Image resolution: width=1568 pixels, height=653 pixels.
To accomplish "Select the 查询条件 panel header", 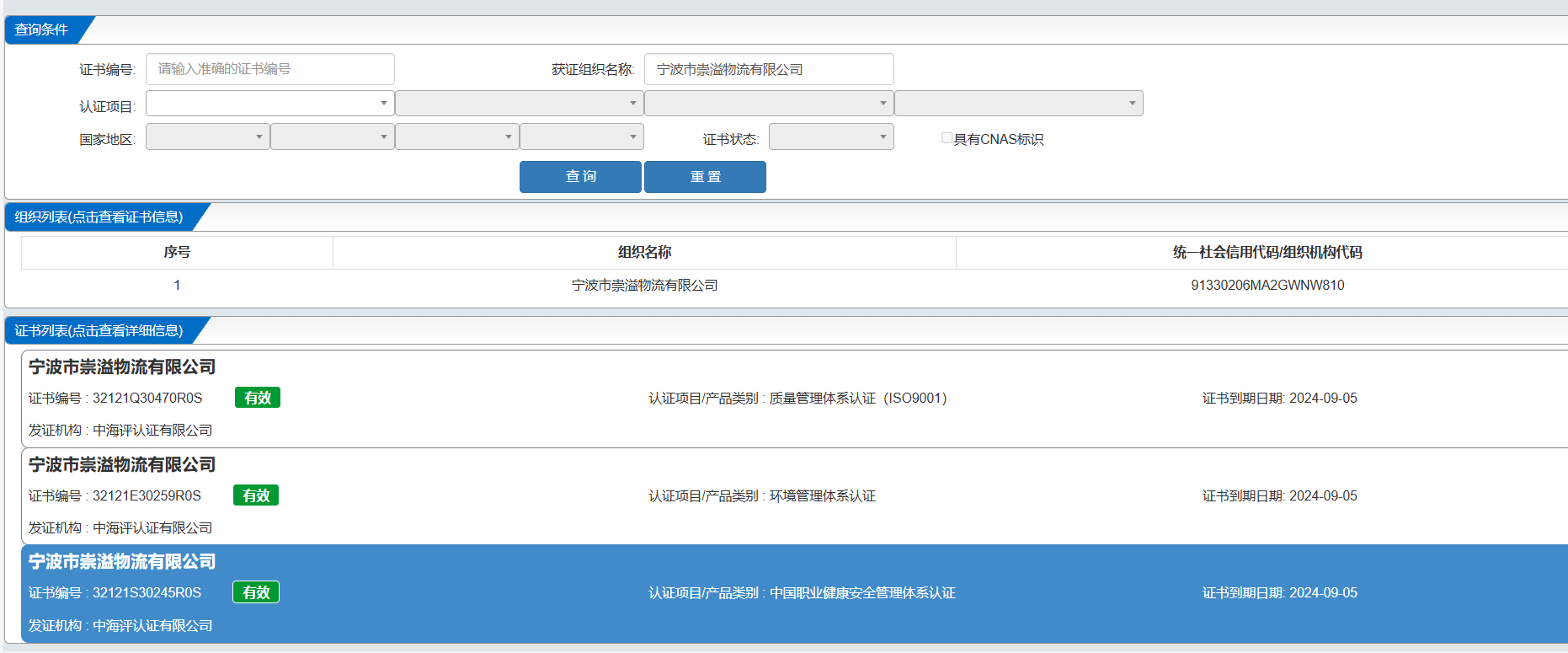I will click(41, 29).
